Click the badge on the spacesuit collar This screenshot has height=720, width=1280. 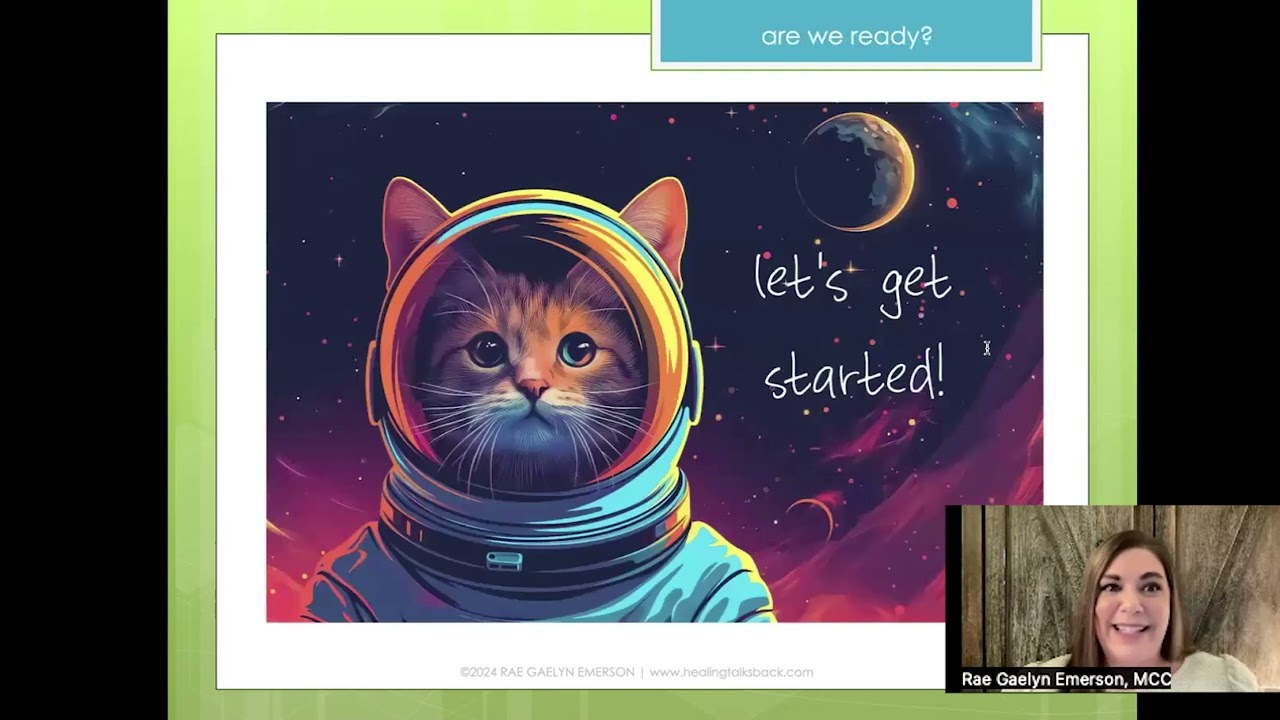pyautogui.click(x=504, y=560)
